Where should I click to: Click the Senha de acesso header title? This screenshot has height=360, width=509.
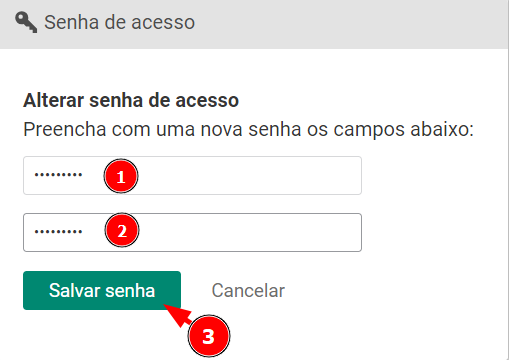click(x=119, y=22)
